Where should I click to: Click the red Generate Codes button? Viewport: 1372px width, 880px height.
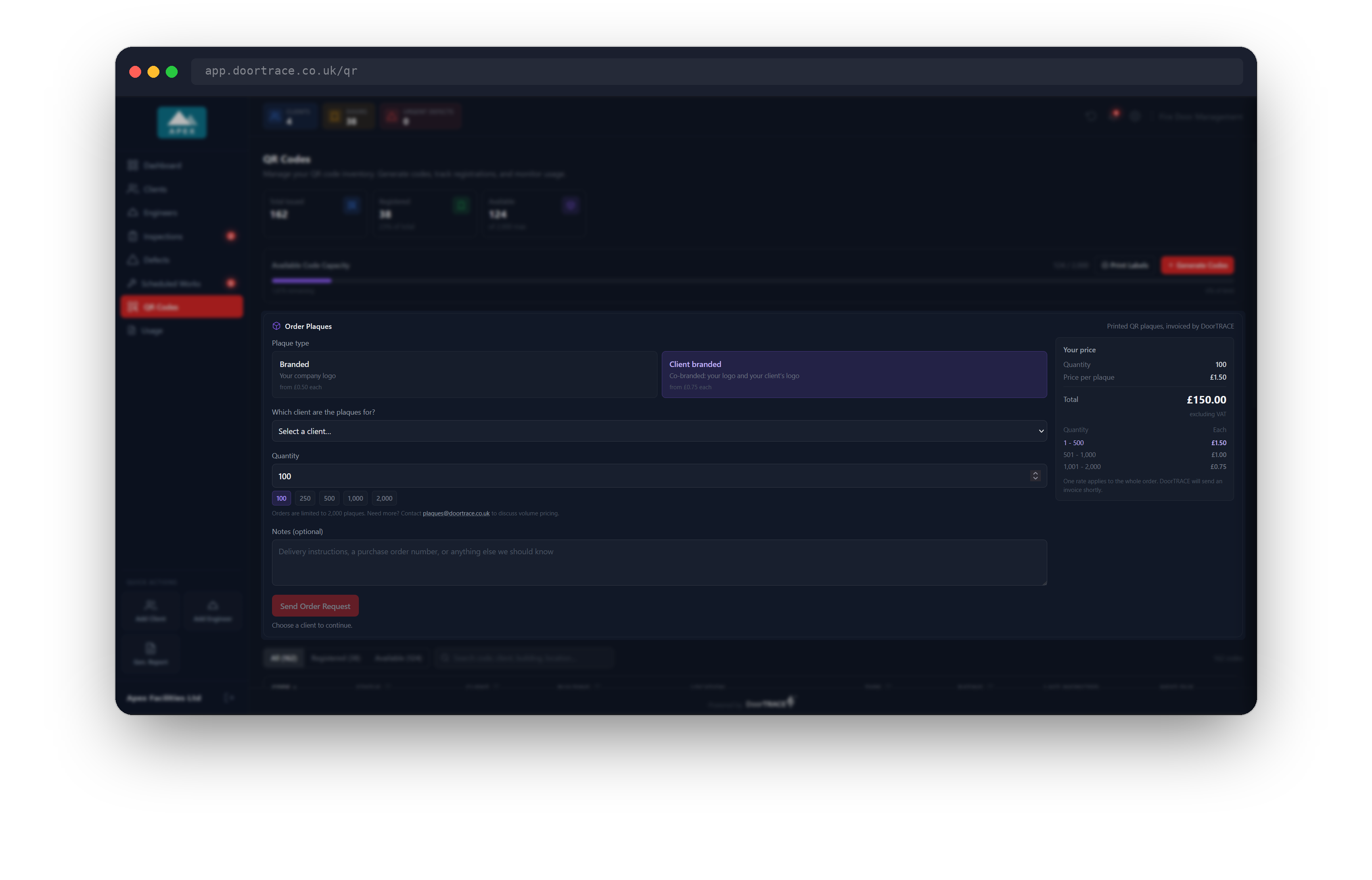pyautogui.click(x=1197, y=265)
